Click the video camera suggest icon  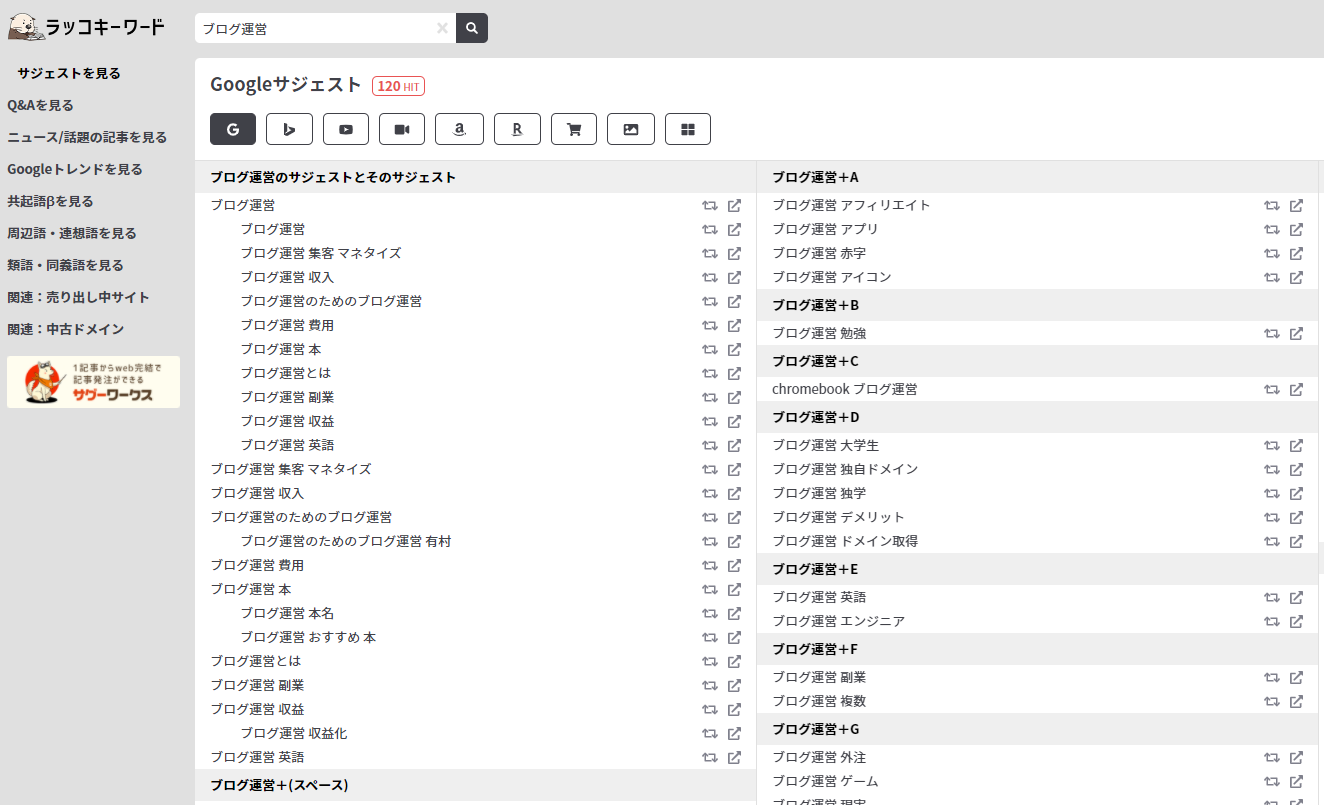[x=402, y=129]
